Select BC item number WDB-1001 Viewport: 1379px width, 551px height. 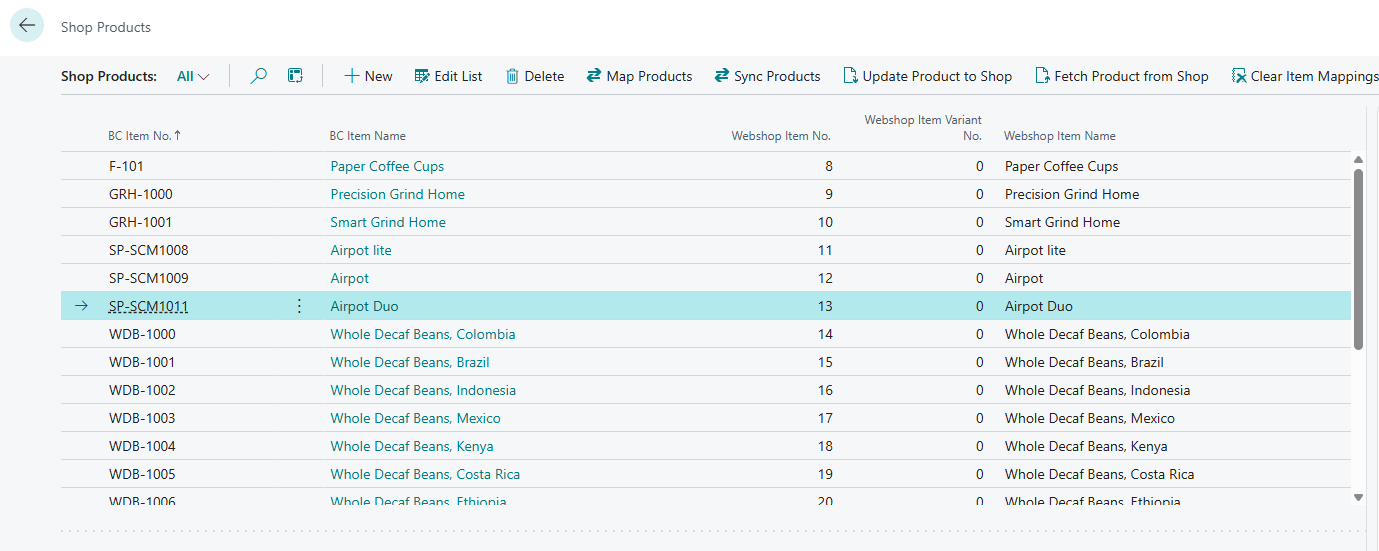click(x=142, y=362)
